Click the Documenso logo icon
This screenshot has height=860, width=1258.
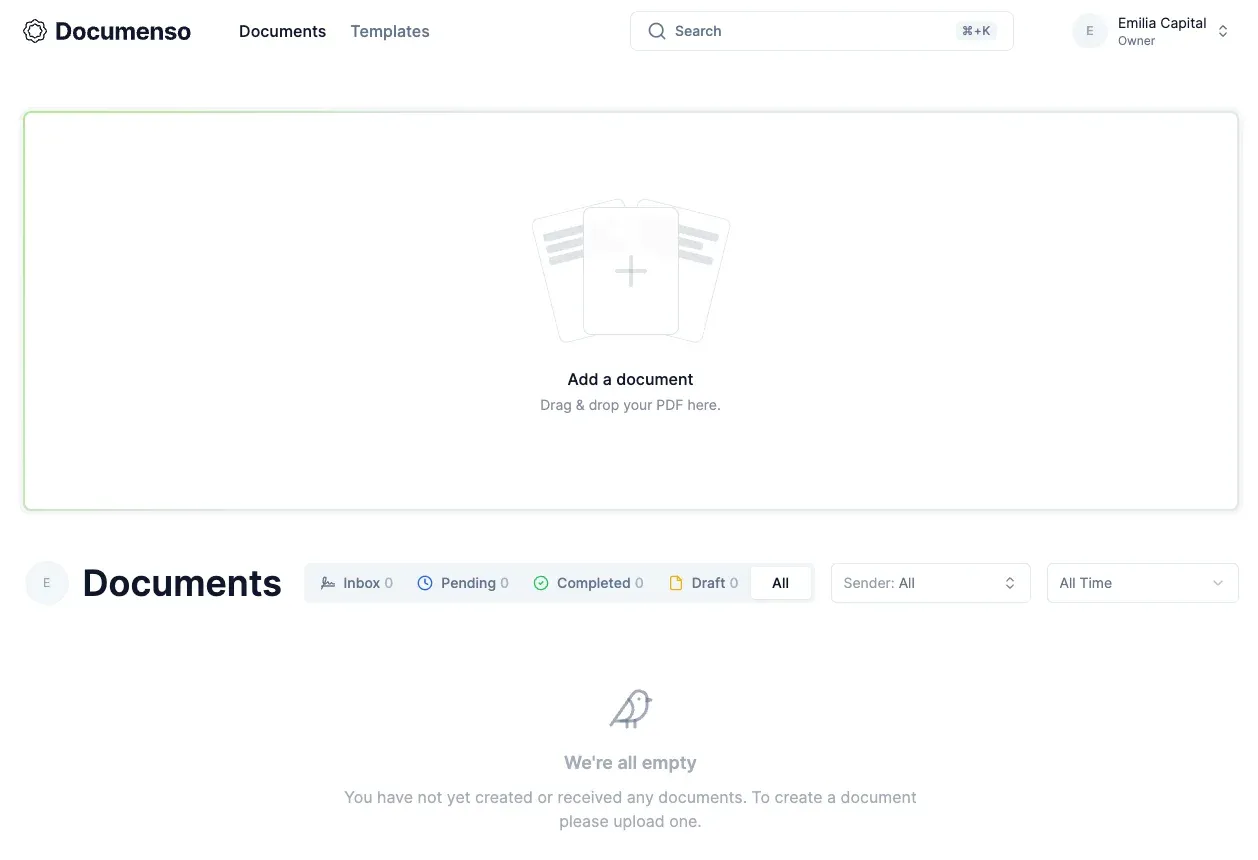pyautogui.click(x=35, y=31)
